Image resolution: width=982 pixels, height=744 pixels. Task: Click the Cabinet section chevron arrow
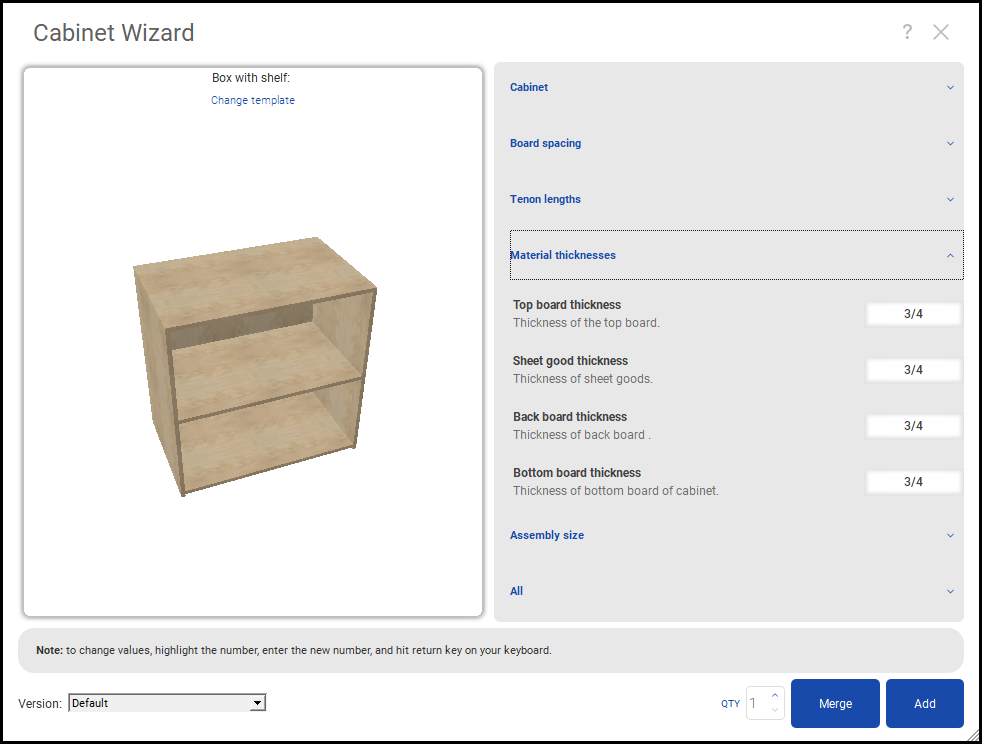click(950, 88)
